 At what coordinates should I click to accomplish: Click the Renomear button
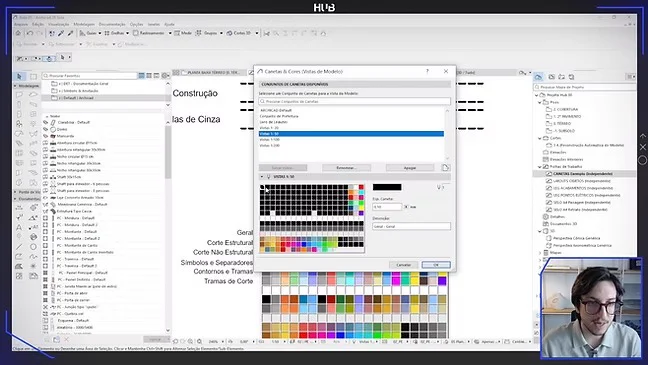click(x=346, y=168)
